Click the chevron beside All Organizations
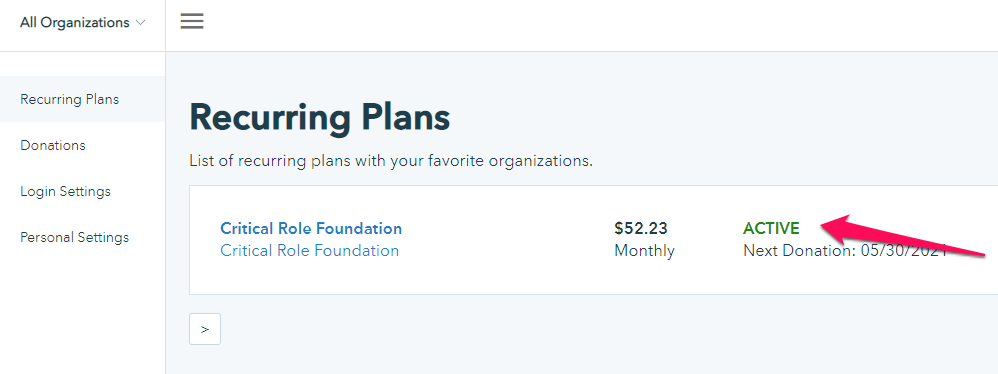 click(141, 23)
